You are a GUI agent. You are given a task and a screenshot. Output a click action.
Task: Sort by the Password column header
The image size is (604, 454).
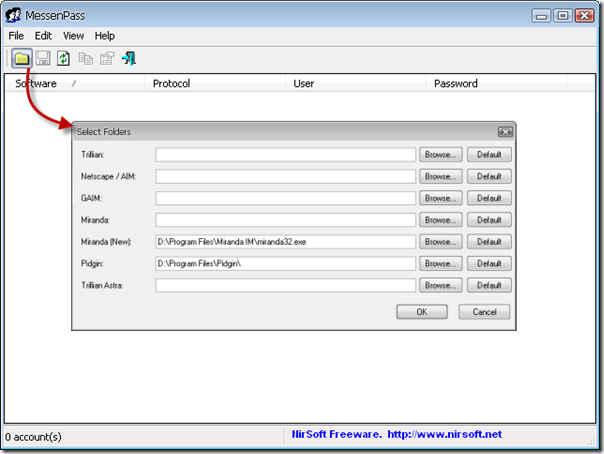496,84
